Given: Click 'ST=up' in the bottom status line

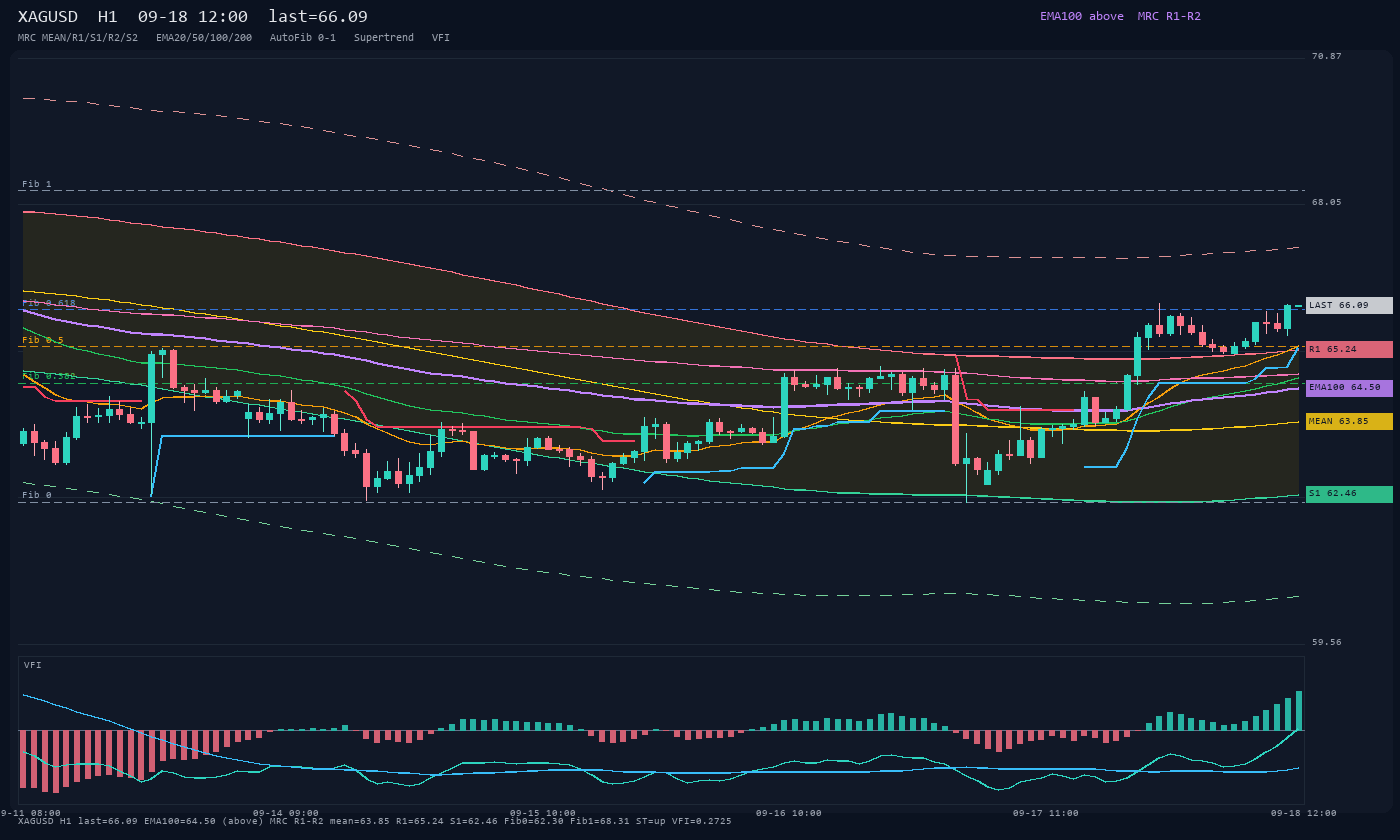Looking at the screenshot, I should pyautogui.click(x=650, y=821).
